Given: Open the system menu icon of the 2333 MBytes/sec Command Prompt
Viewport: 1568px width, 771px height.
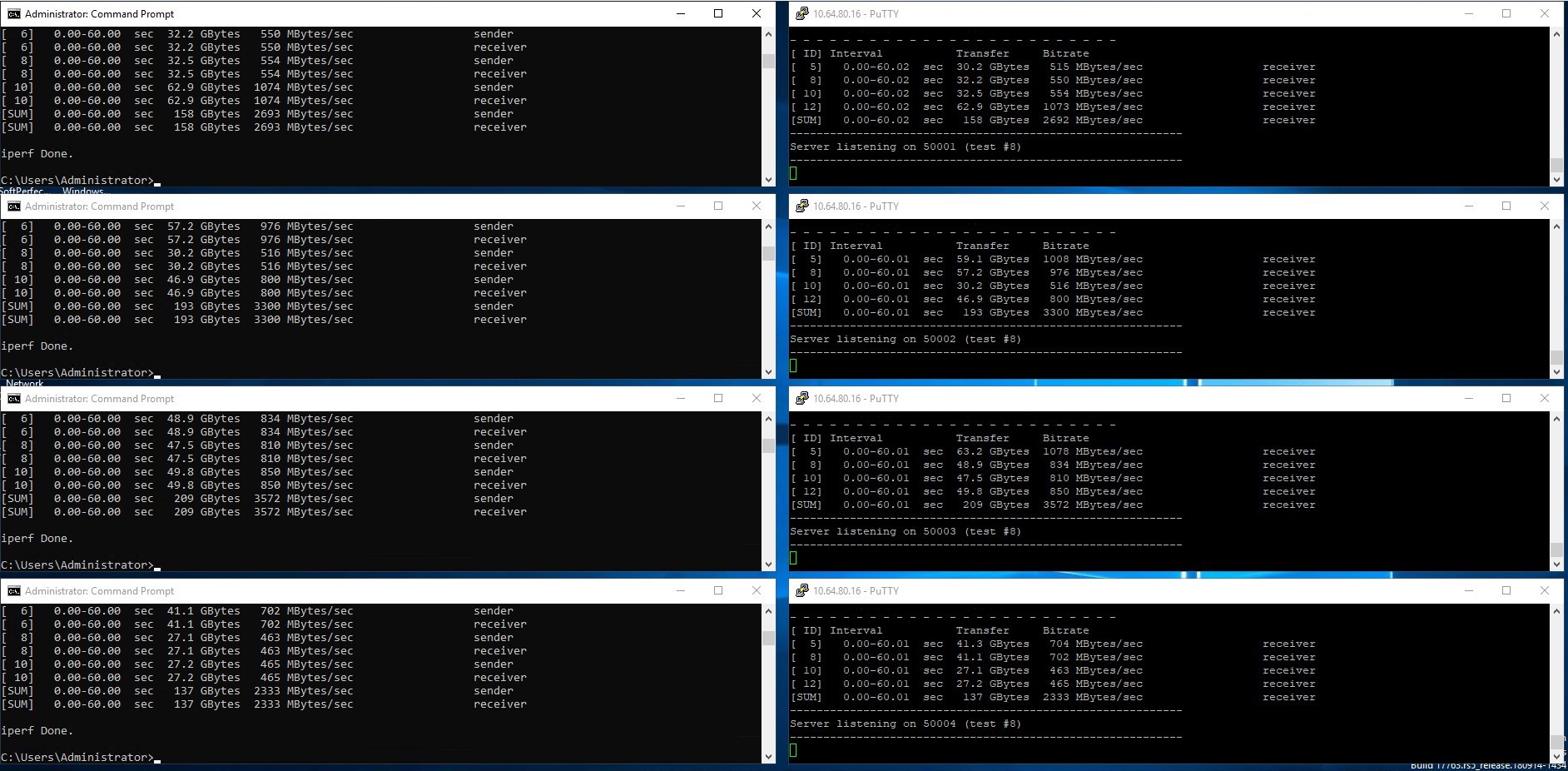Looking at the screenshot, I should 14,591.
